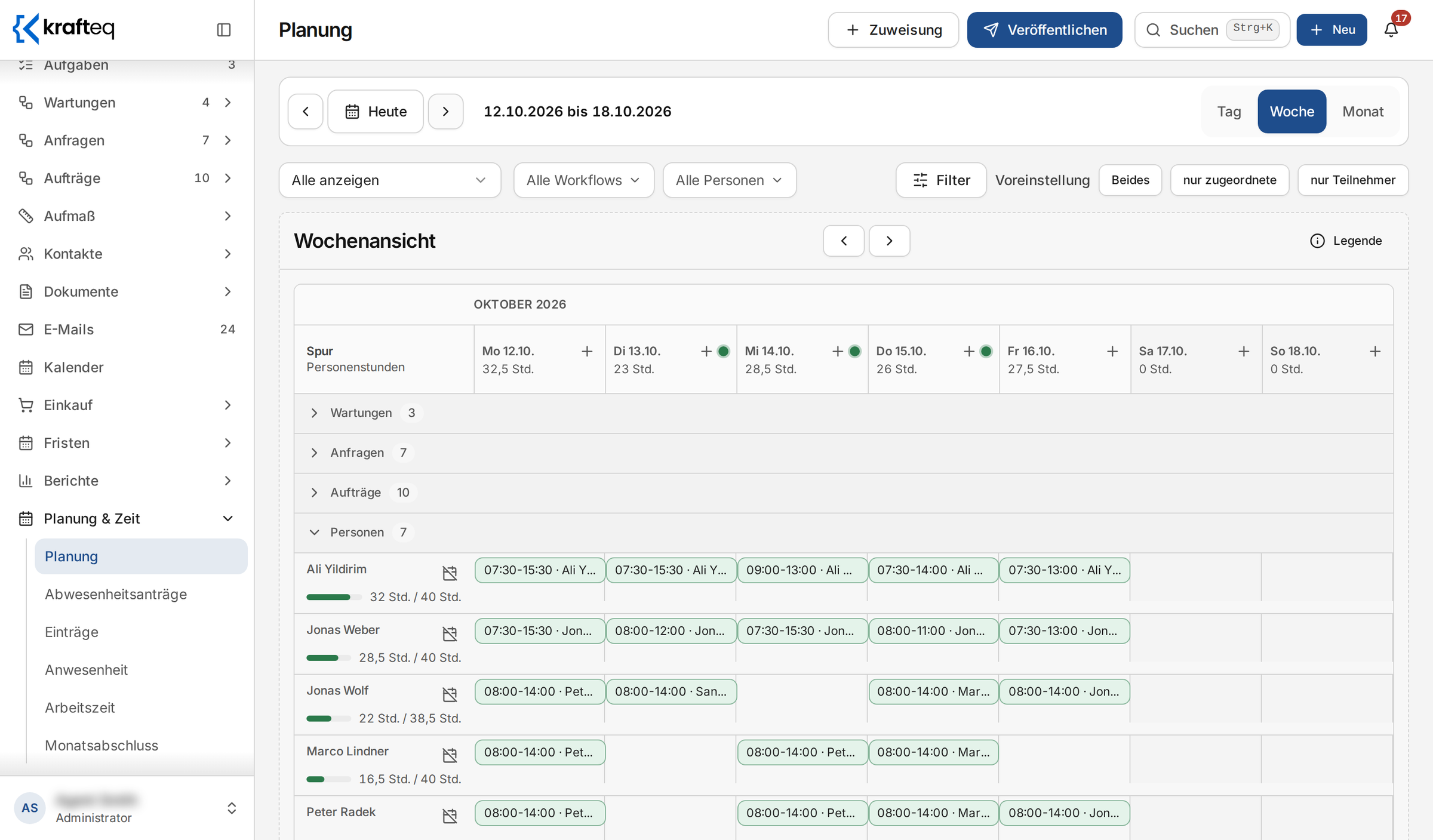Click the Suchen search field
The image size is (1433, 840).
[1212, 30]
